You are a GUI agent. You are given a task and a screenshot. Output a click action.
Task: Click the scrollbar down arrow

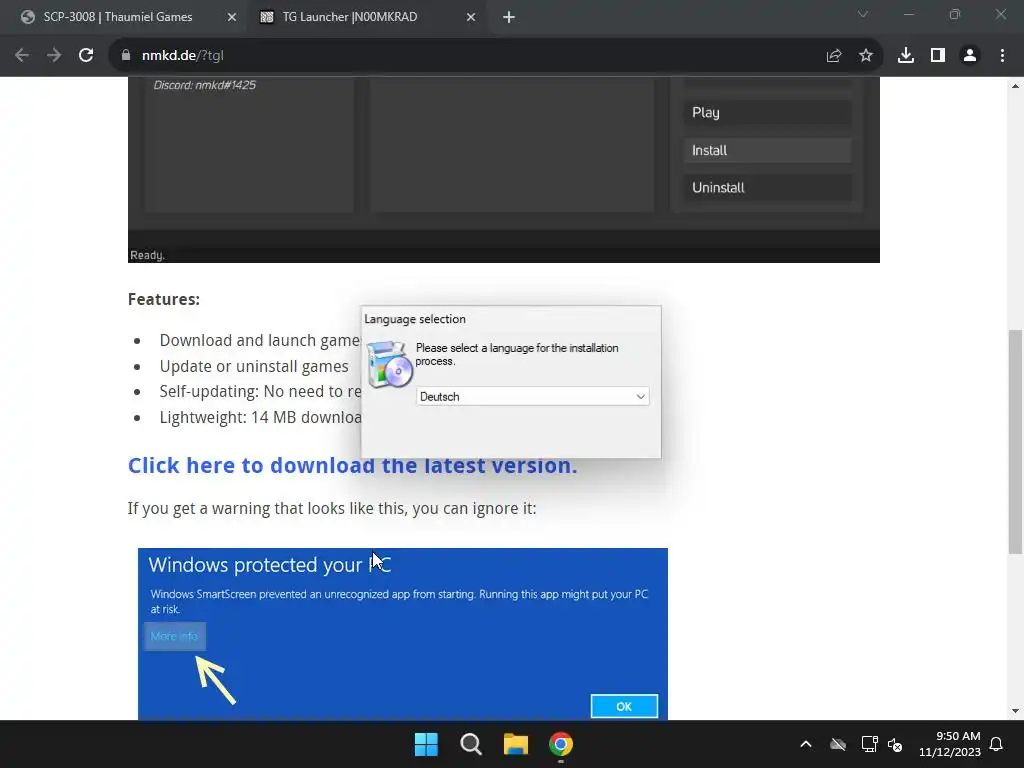point(1015,711)
